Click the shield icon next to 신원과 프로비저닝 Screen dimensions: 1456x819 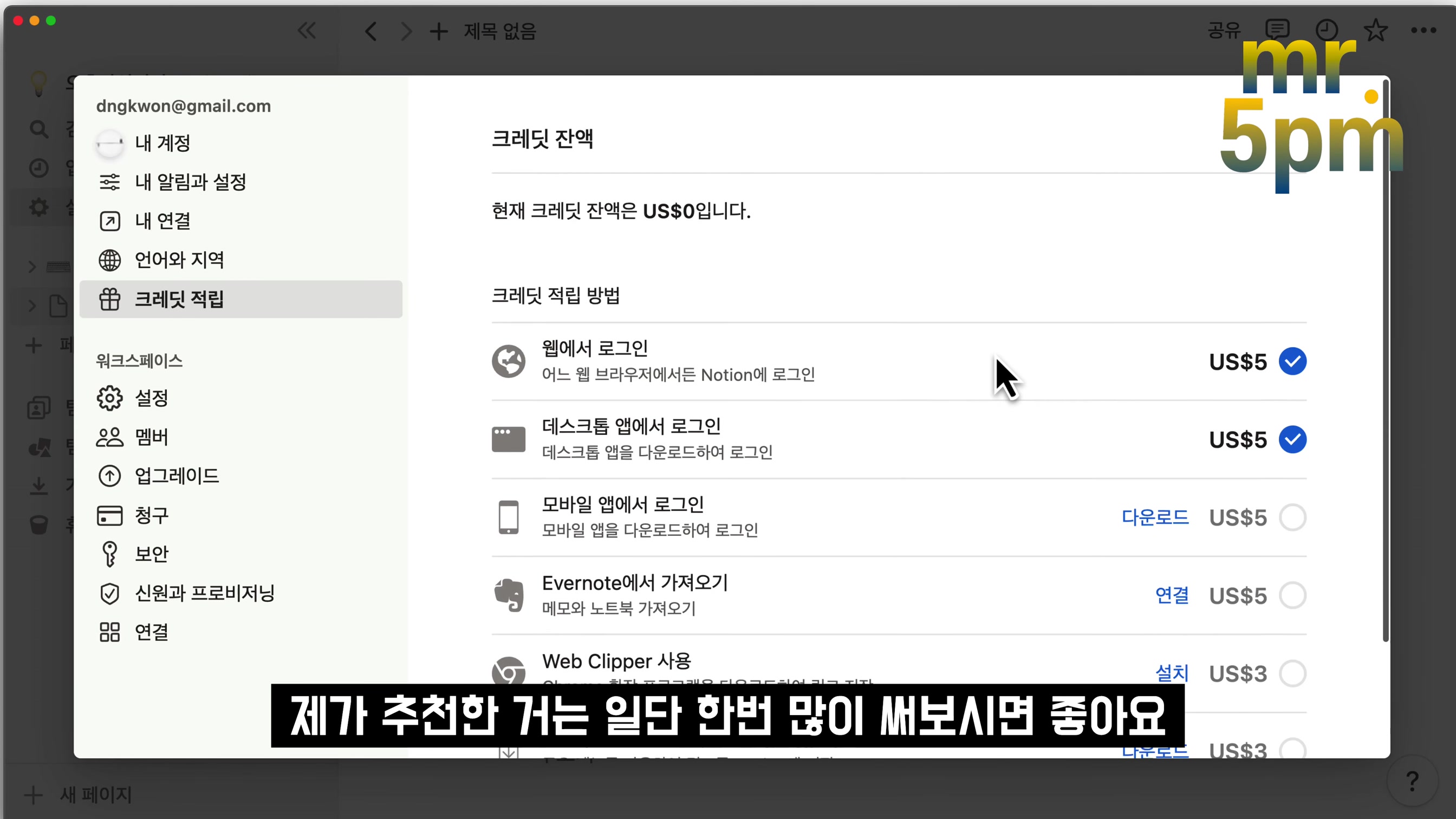[109, 594]
